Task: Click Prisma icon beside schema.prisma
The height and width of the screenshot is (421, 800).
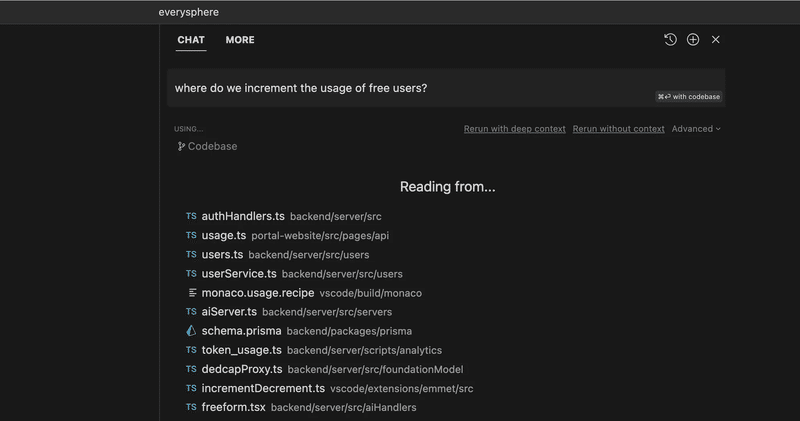Action: coord(191,331)
